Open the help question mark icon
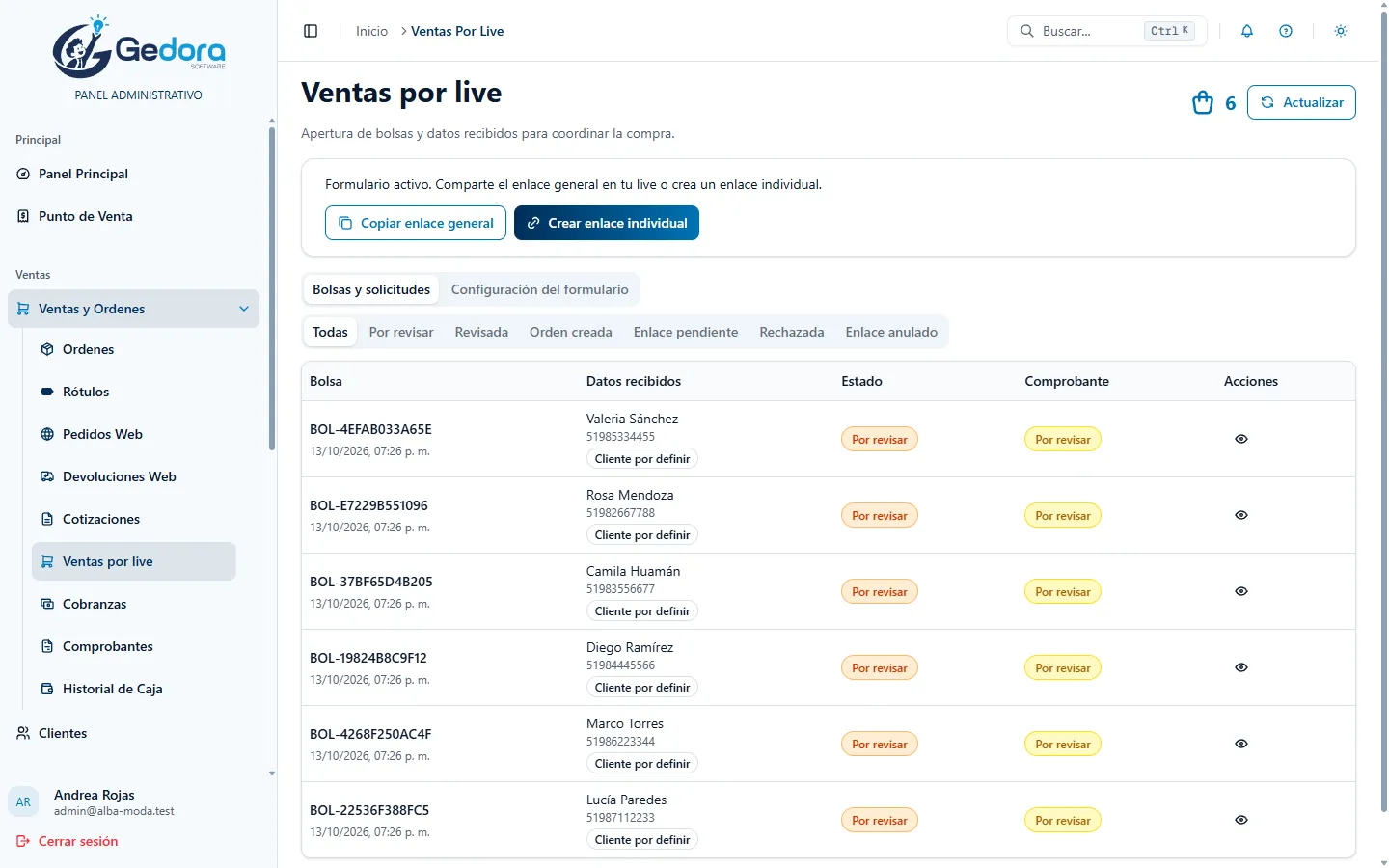 (1286, 31)
